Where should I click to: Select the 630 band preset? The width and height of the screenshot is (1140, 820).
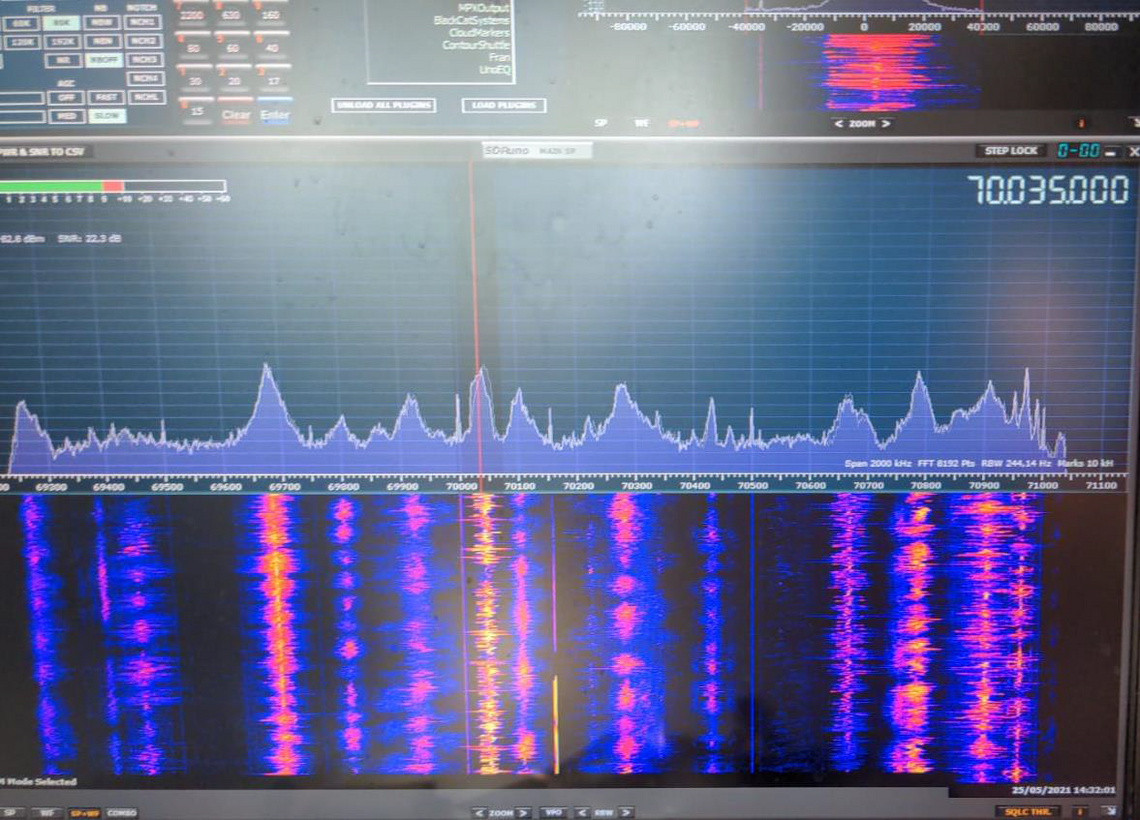(x=231, y=17)
